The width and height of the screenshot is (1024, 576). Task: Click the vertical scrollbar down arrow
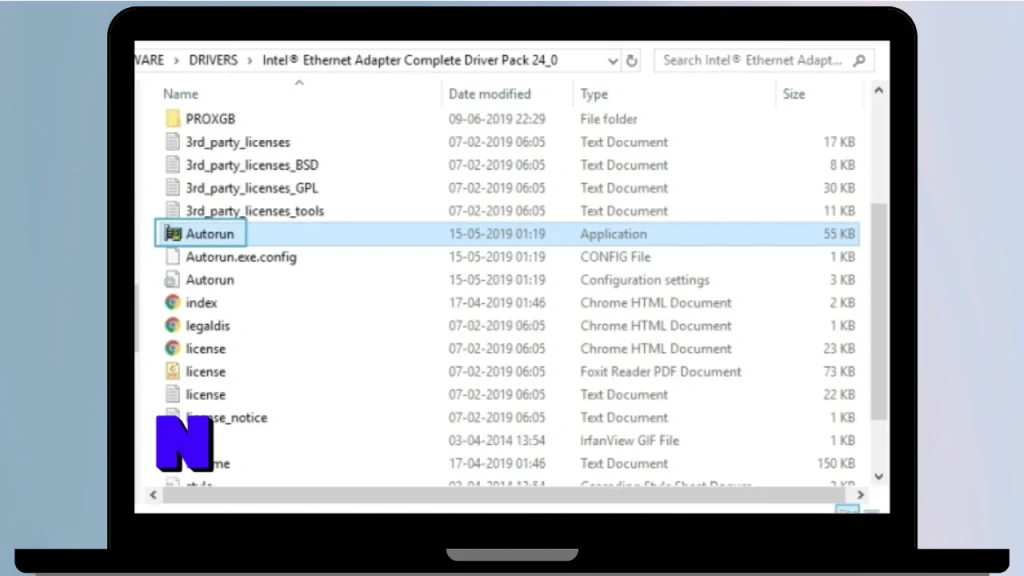tap(878, 476)
